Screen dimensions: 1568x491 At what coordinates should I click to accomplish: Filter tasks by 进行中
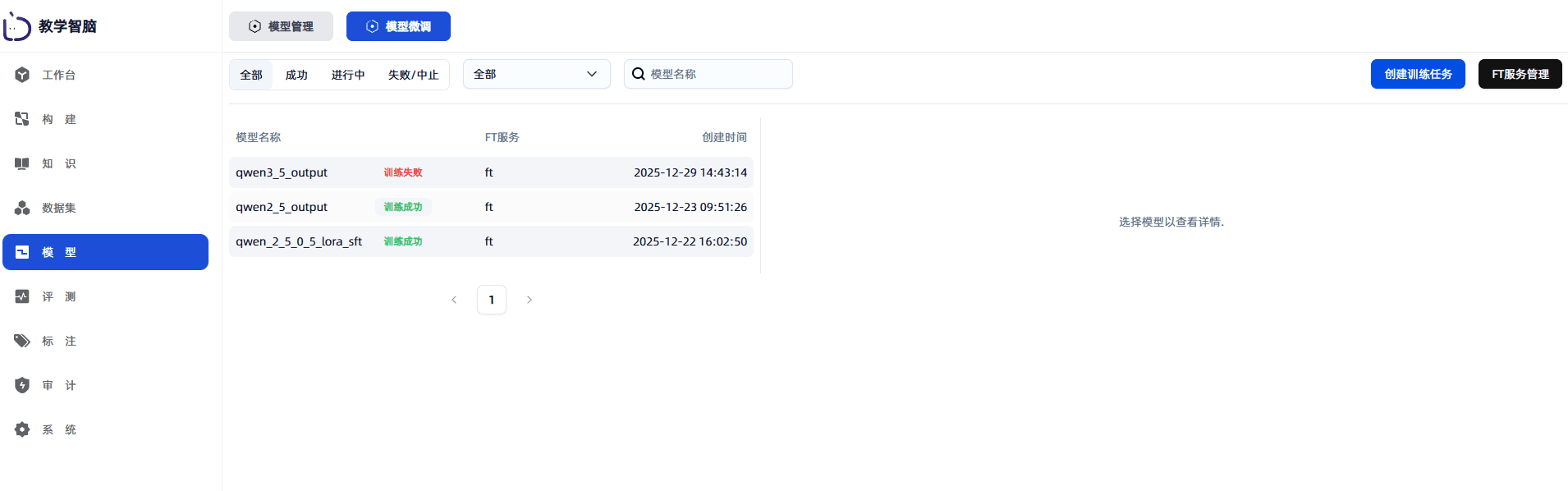348,75
